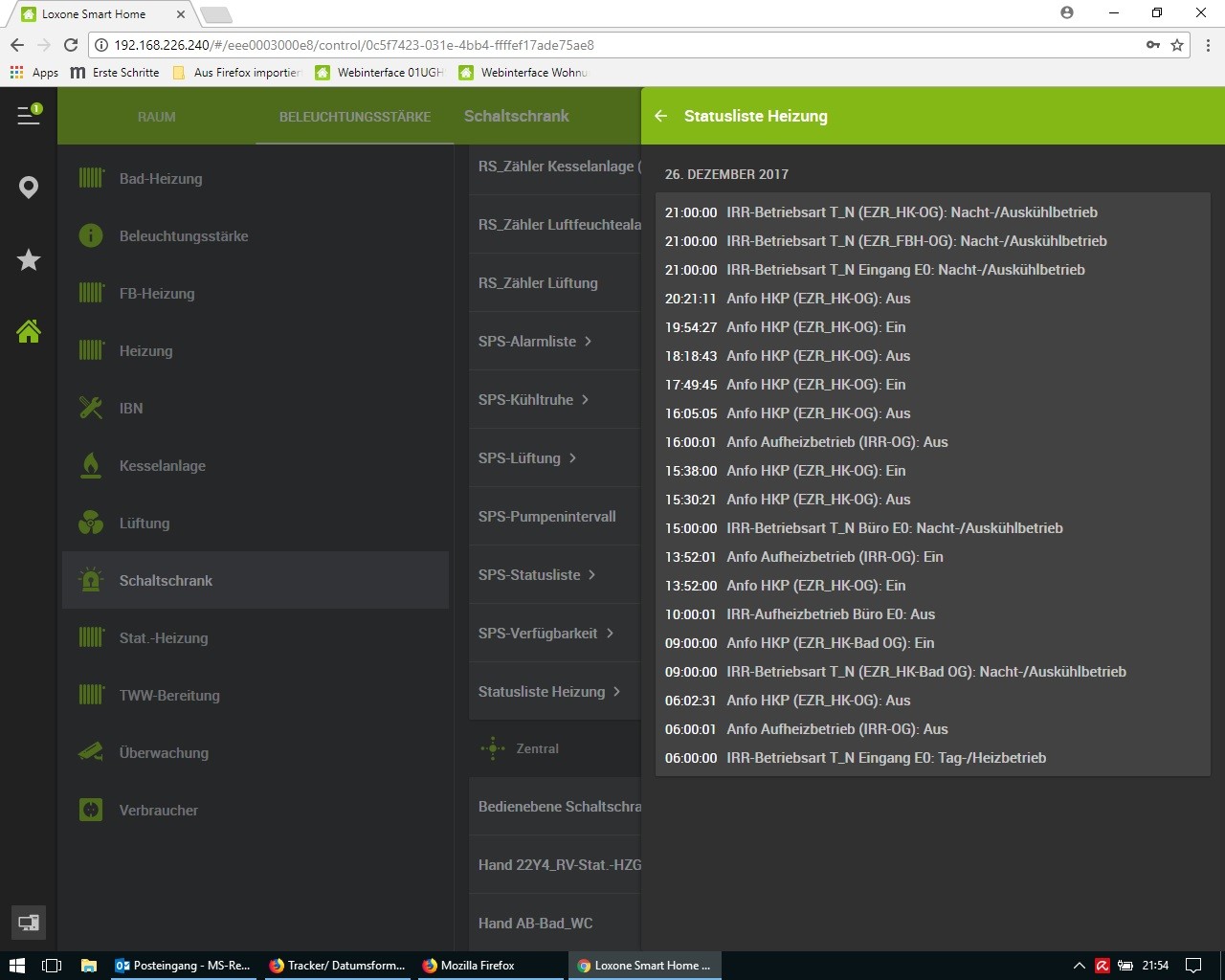The height and width of the screenshot is (980, 1225).
Task: Open the Windows Start menu
Action: click(x=17, y=966)
